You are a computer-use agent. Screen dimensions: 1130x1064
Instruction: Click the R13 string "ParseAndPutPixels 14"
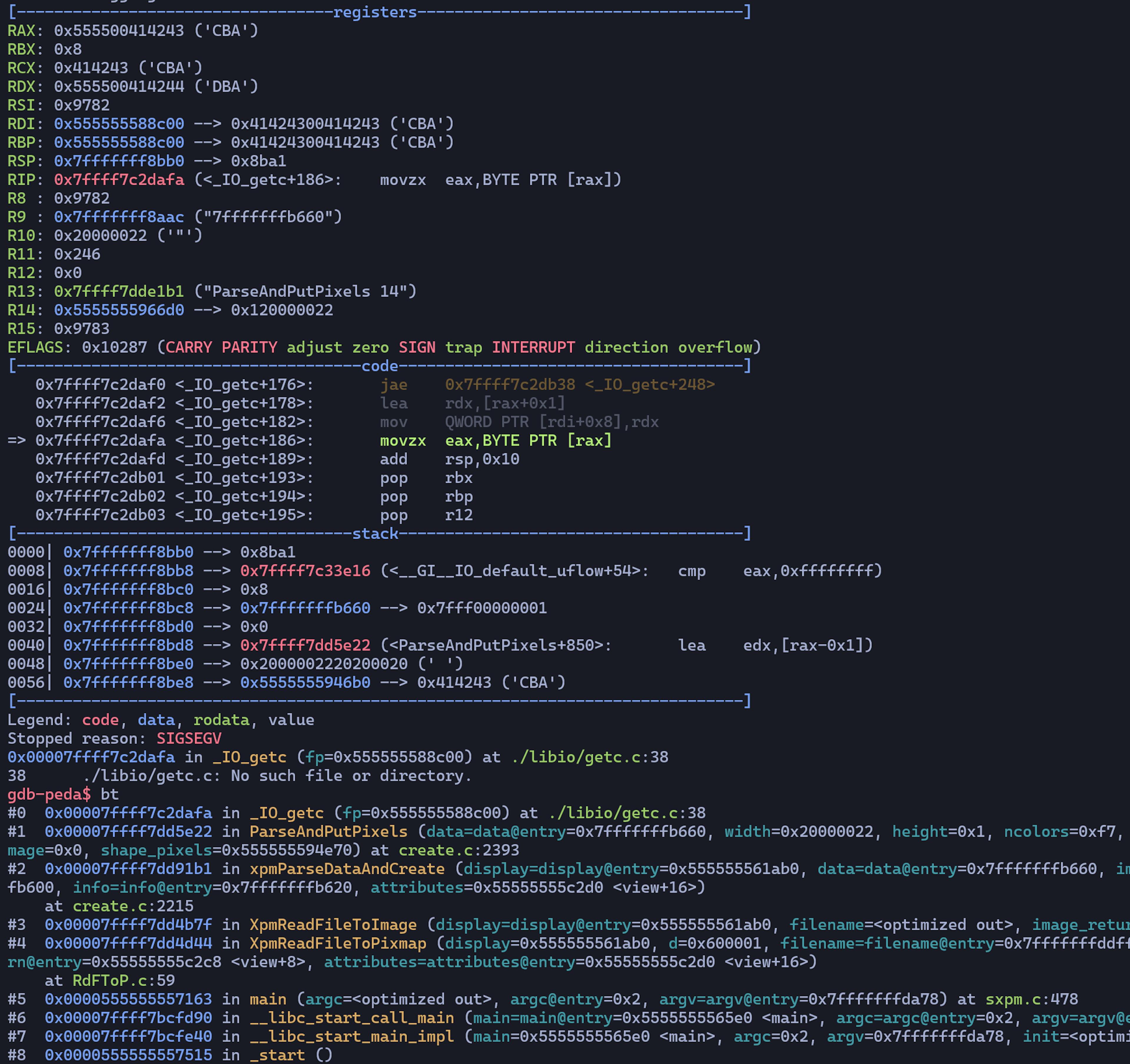[x=305, y=292]
